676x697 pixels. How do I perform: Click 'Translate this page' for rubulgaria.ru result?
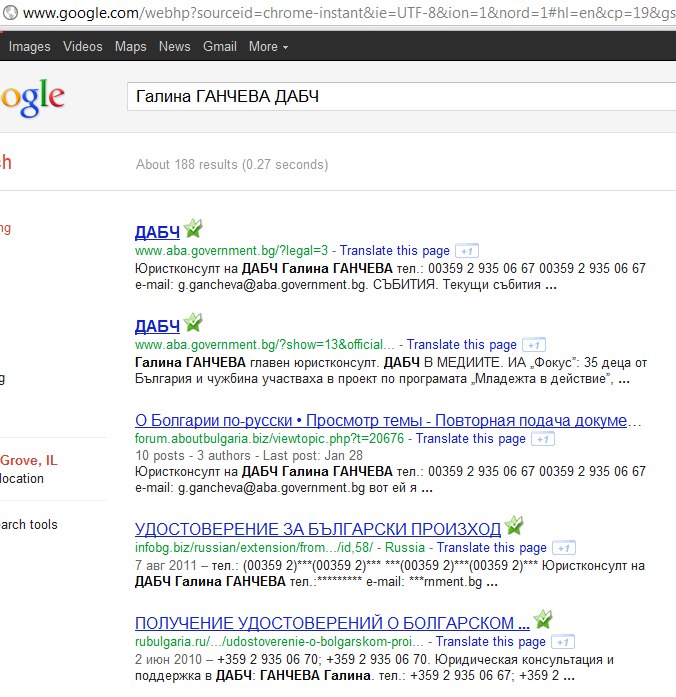click(491, 641)
